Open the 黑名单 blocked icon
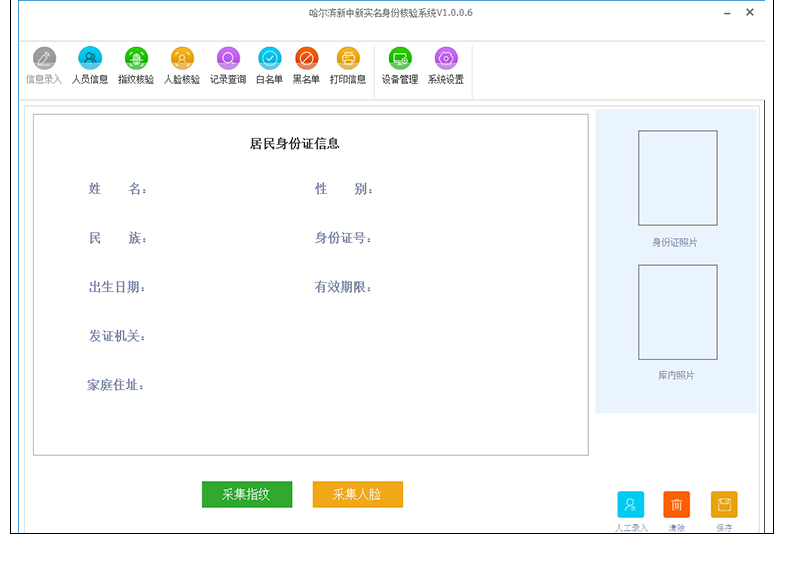The height and width of the screenshot is (572, 790). [x=306, y=58]
